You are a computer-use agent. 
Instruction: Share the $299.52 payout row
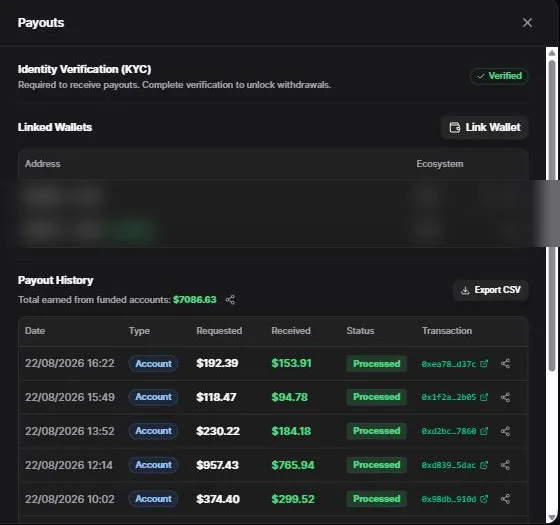[x=505, y=499]
